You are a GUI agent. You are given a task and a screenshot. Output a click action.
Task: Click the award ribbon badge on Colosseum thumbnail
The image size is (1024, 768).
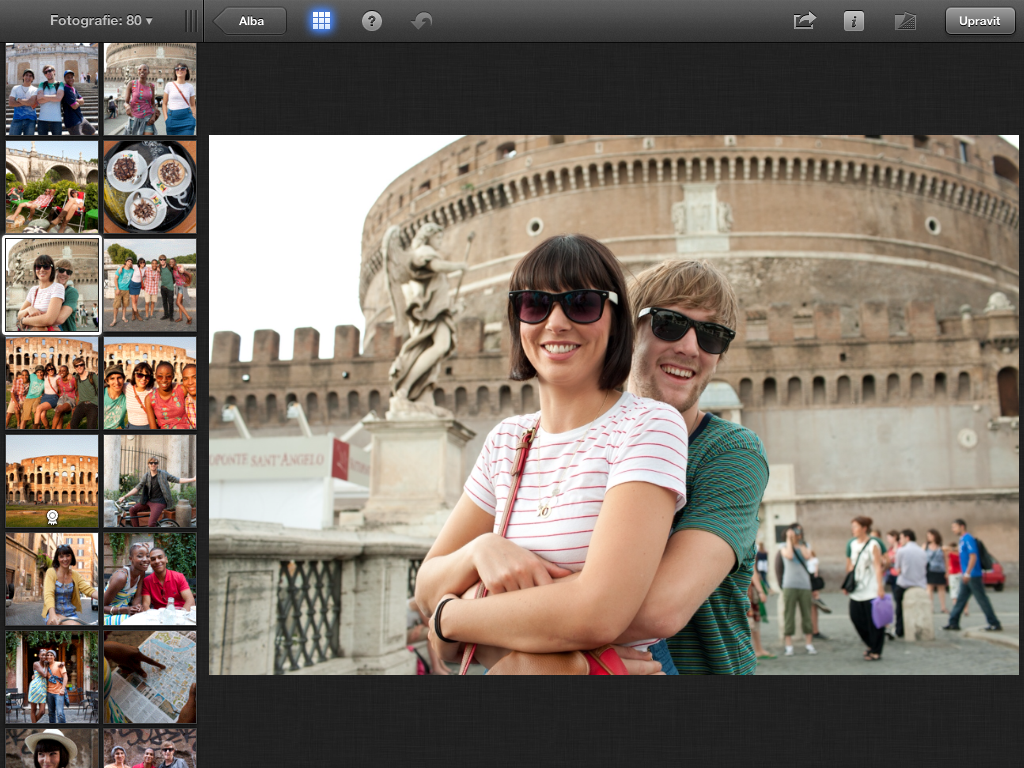pyautogui.click(x=52, y=516)
